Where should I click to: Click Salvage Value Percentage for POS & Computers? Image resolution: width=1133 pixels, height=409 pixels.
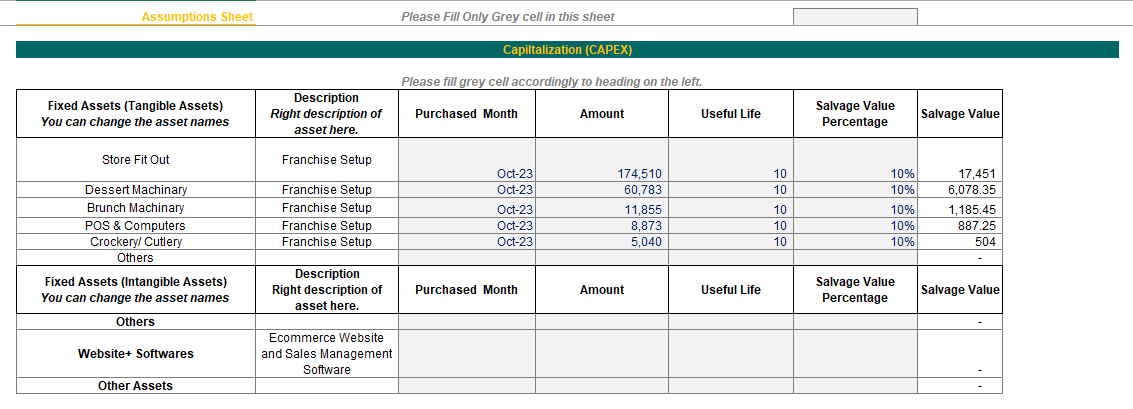tap(854, 226)
